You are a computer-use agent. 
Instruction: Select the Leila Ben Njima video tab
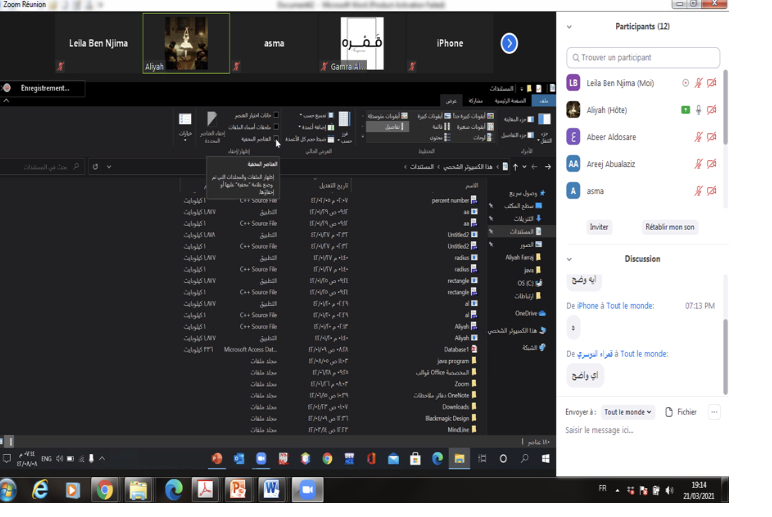pos(70,43)
